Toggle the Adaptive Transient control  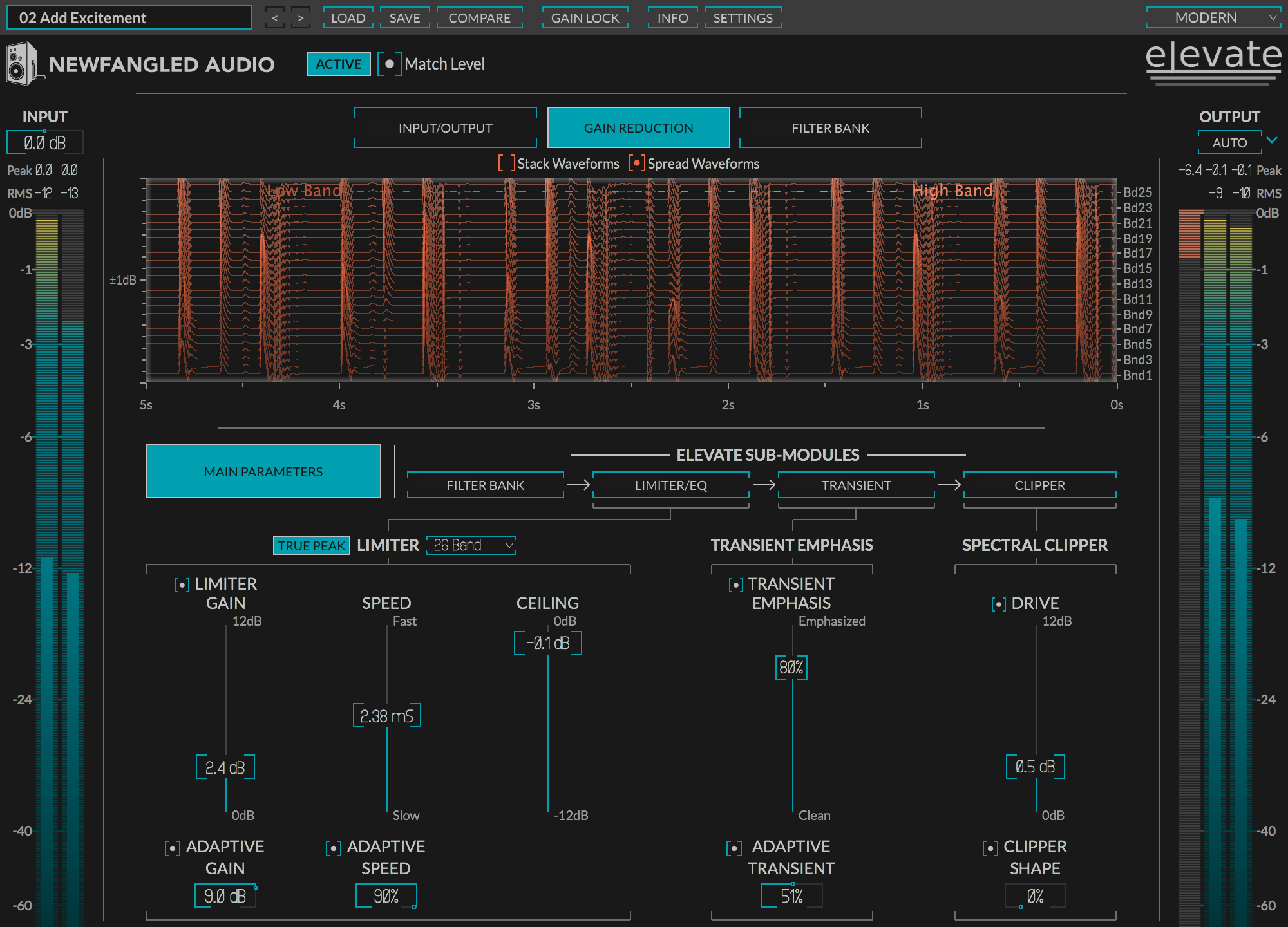point(734,848)
